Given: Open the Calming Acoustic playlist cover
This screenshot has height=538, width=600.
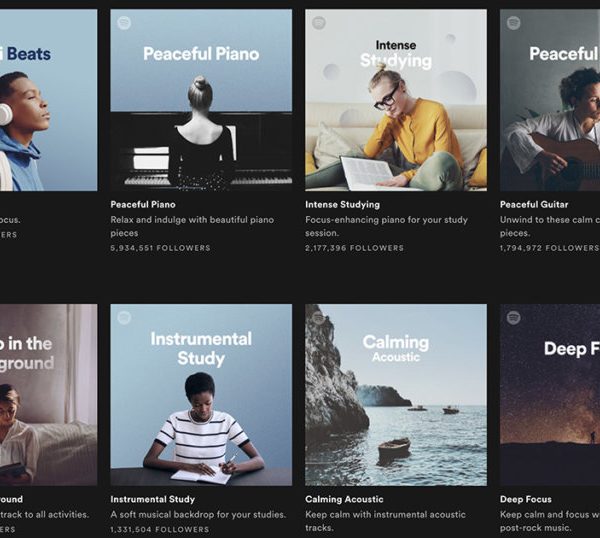Looking at the screenshot, I should click(396, 395).
